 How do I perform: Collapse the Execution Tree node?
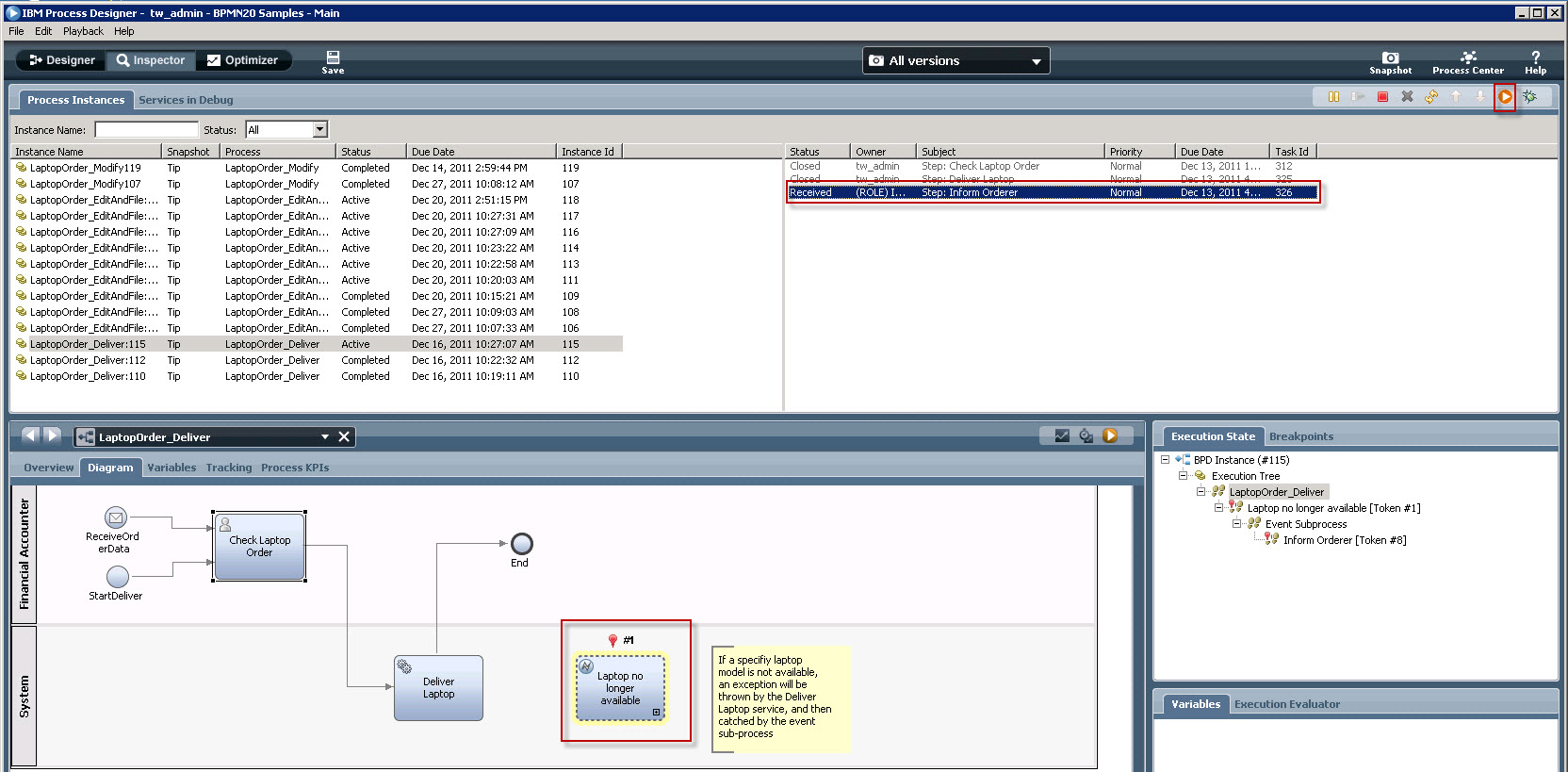(1183, 476)
